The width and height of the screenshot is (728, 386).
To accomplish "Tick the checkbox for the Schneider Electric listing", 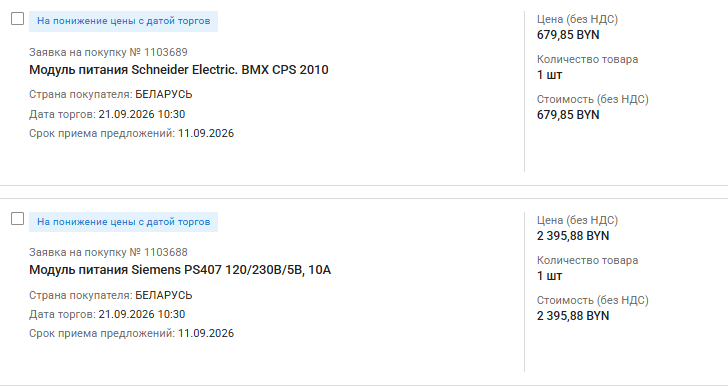I will (17, 19).
